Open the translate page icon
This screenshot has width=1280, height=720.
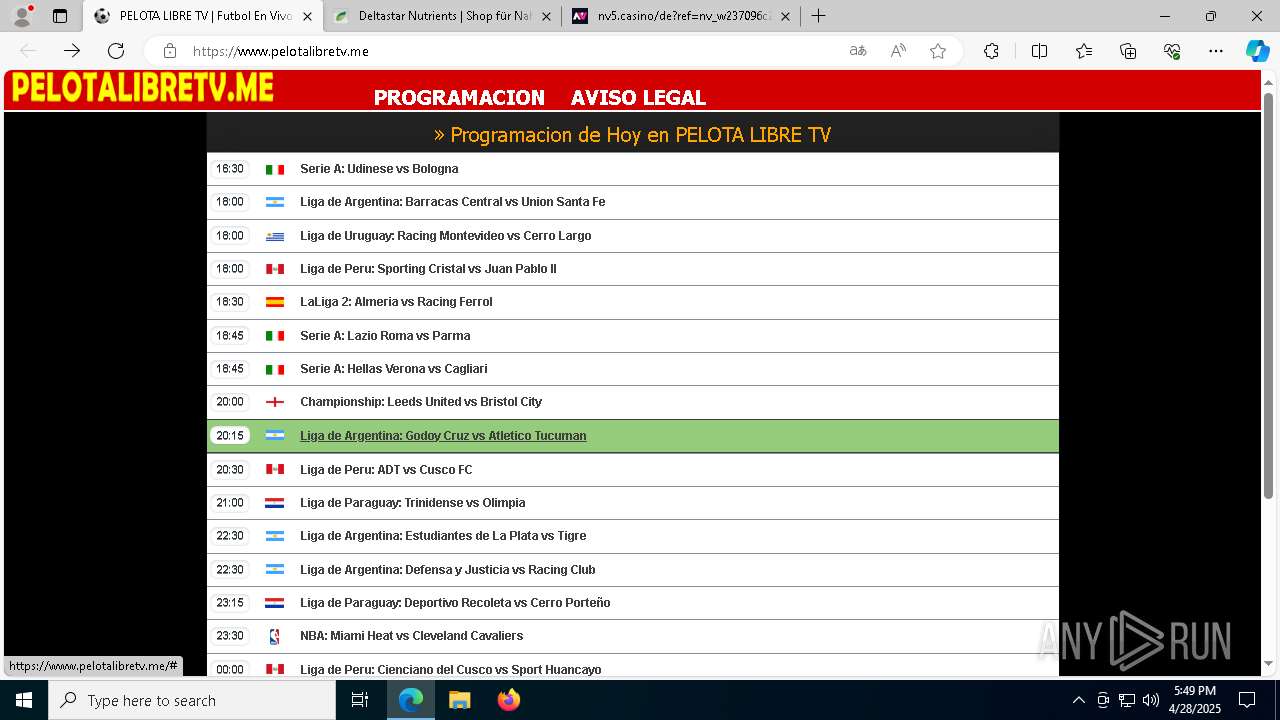point(858,51)
